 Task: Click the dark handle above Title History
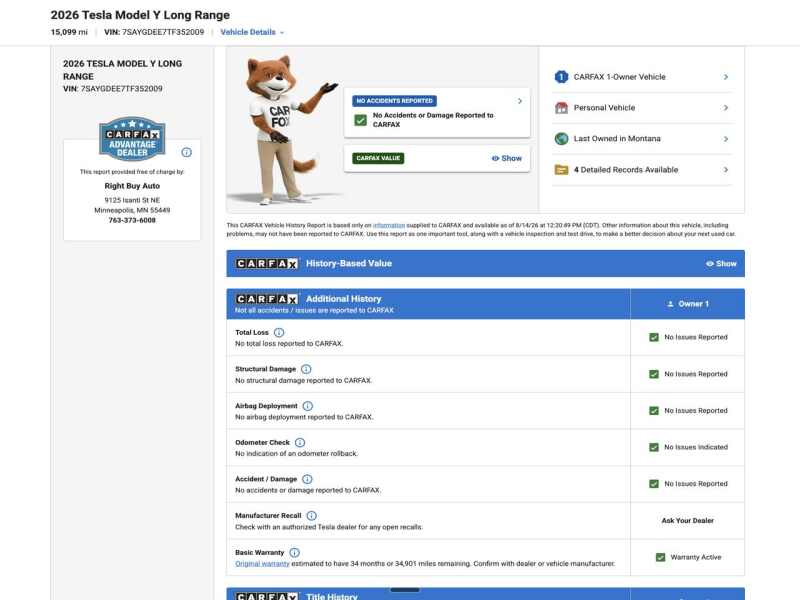[405, 590]
